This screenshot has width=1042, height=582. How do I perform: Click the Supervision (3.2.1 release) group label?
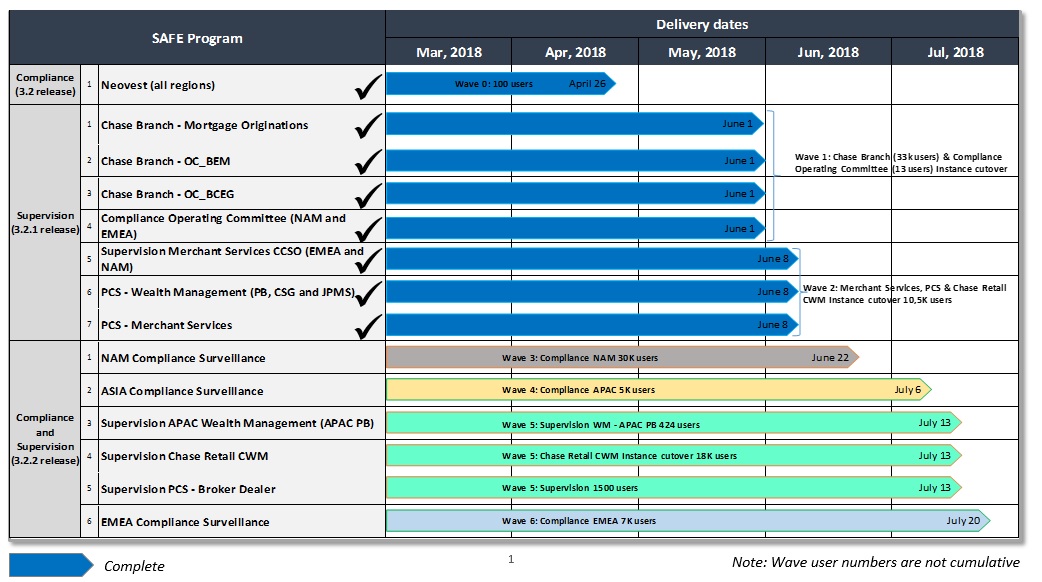click(46, 224)
